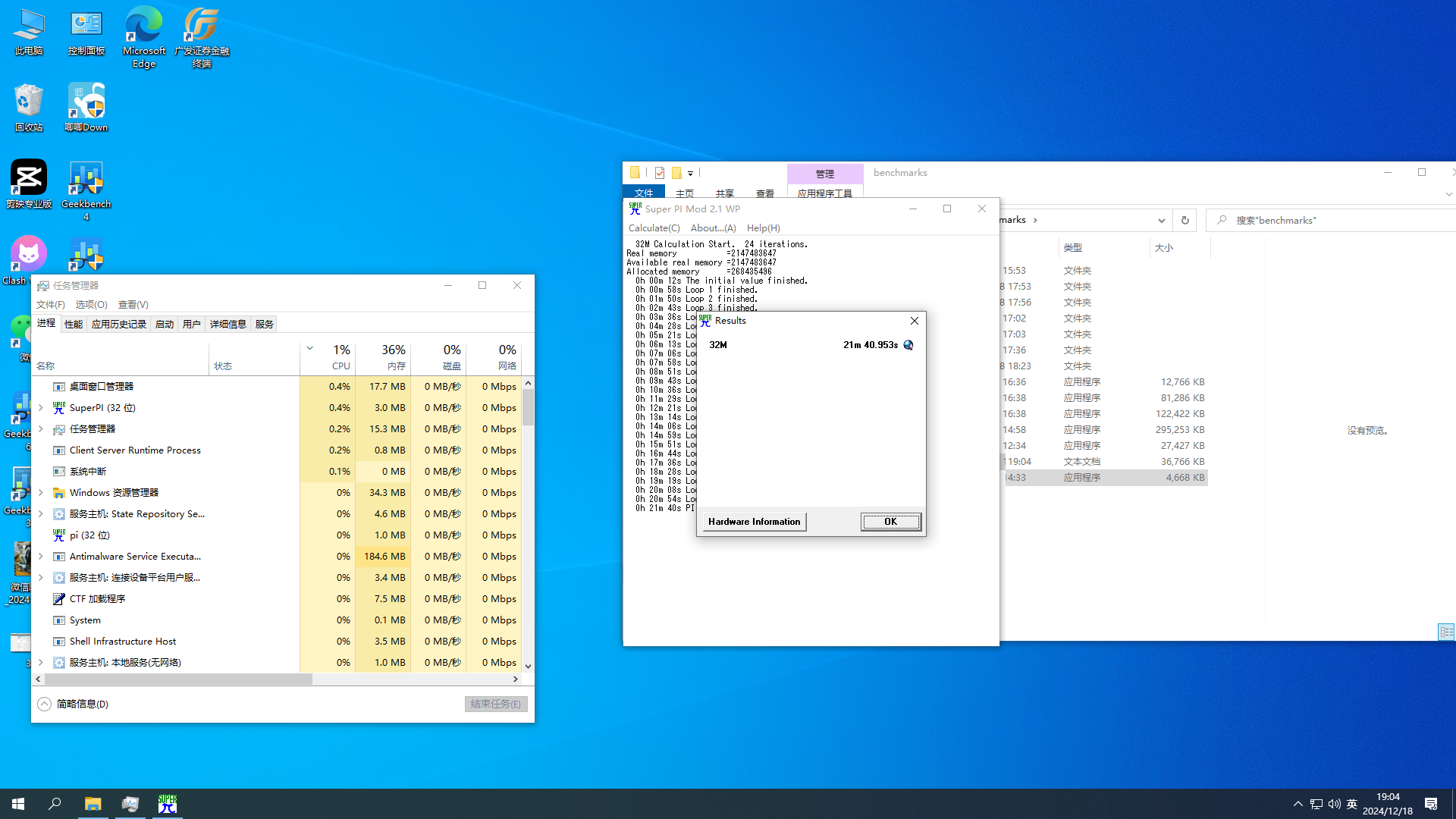Click Task Manager horizontal scrollbar thumb

[179, 679]
